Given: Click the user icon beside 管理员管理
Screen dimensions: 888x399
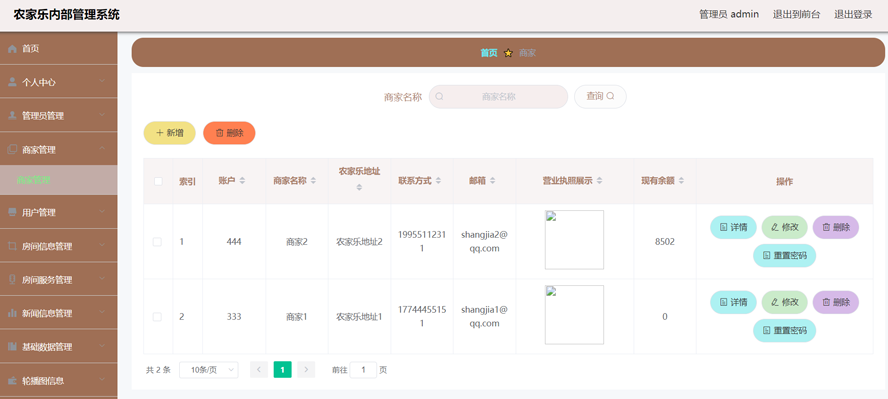Looking at the screenshot, I should [12, 115].
